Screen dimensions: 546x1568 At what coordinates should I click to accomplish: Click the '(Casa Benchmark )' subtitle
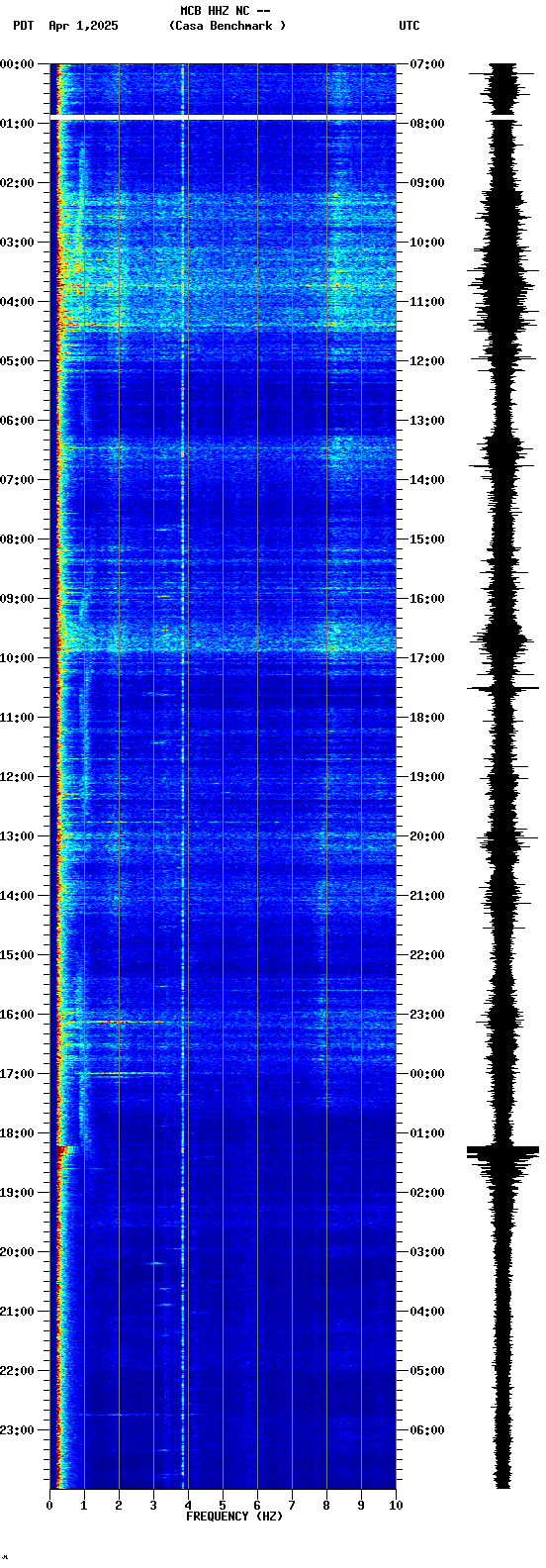[x=227, y=26]
